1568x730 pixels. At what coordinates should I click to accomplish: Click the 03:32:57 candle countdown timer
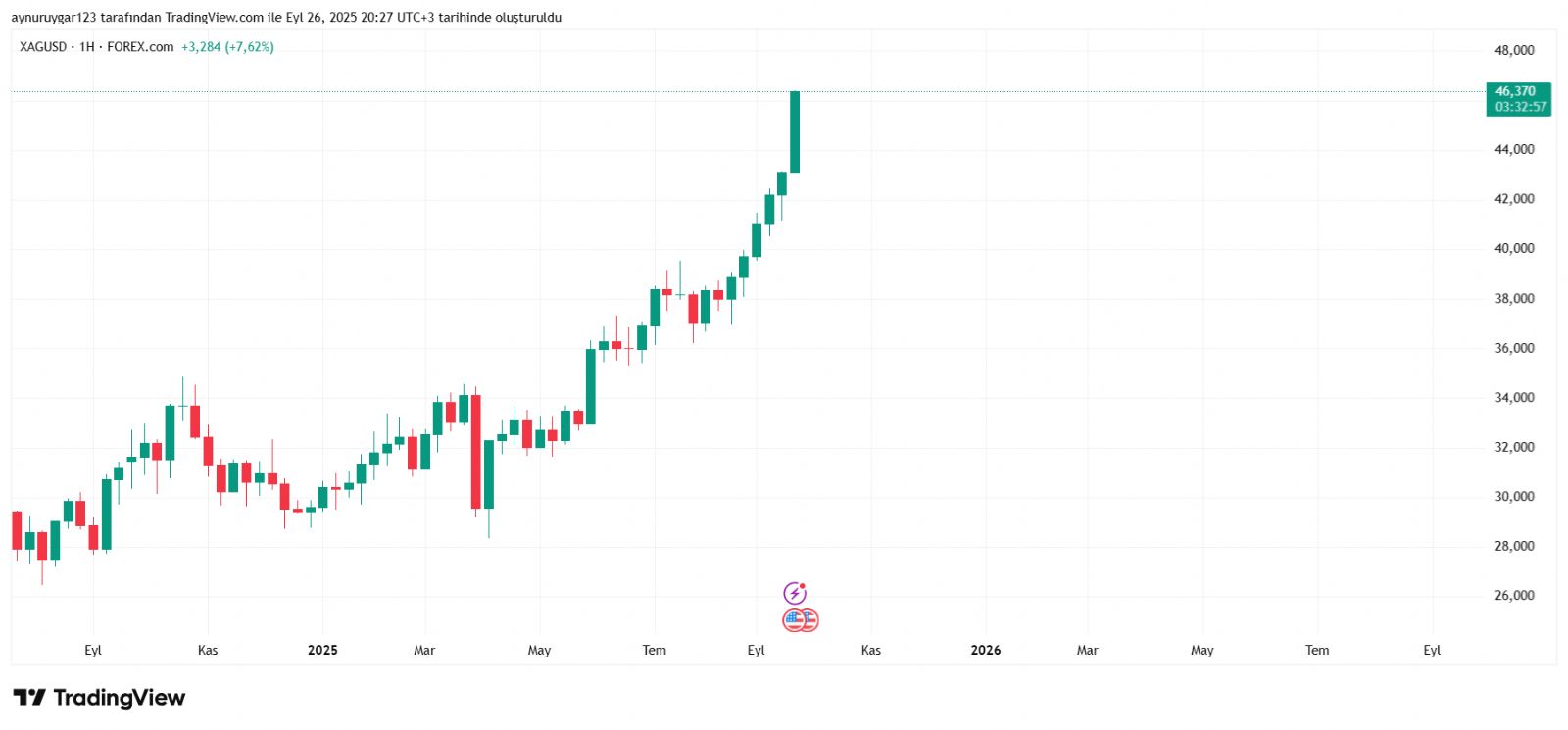coord(1520,107)
